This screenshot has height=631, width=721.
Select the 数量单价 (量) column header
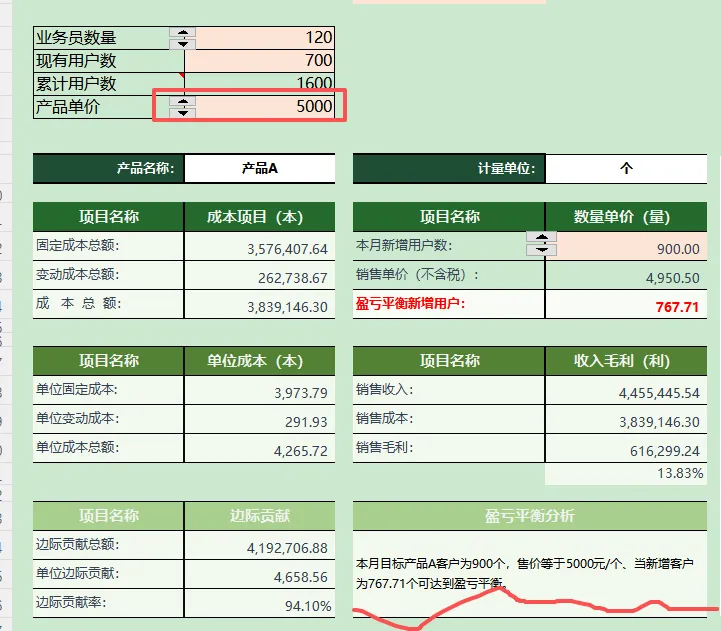(626, 217)
